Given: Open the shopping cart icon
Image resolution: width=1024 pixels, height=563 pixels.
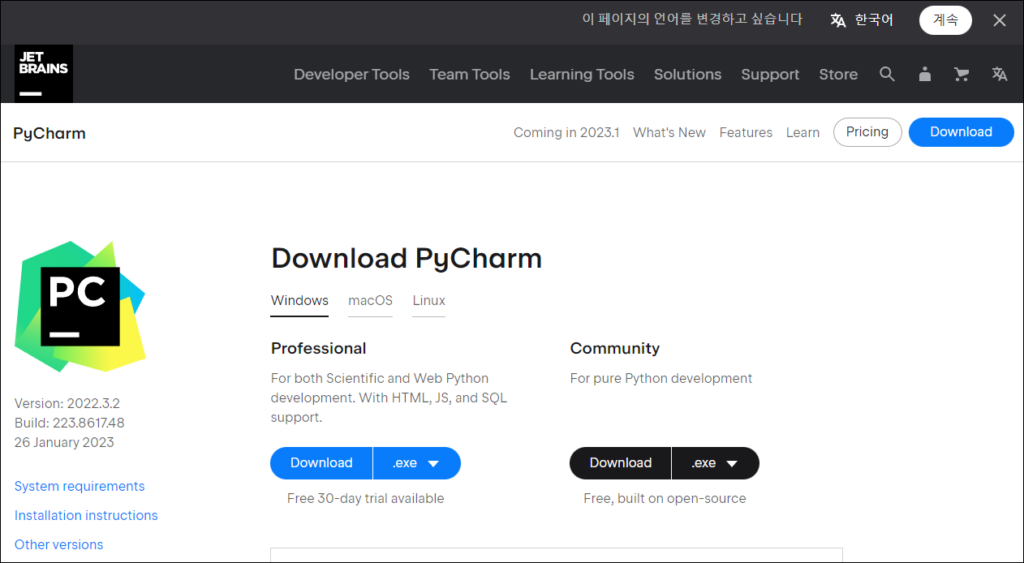Looking at the screenshot, I should pyautogui.click(x=961, y=74).
